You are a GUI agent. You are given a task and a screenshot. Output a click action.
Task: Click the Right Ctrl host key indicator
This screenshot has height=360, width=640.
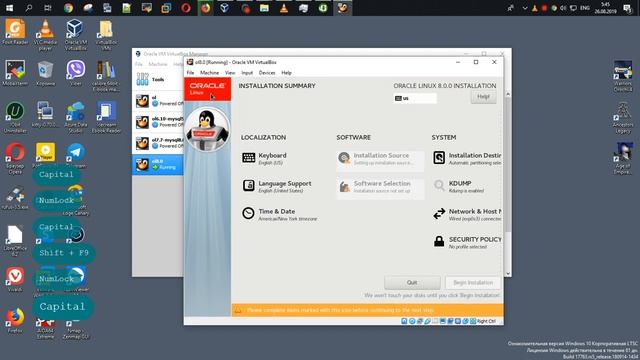coord(486,321)
